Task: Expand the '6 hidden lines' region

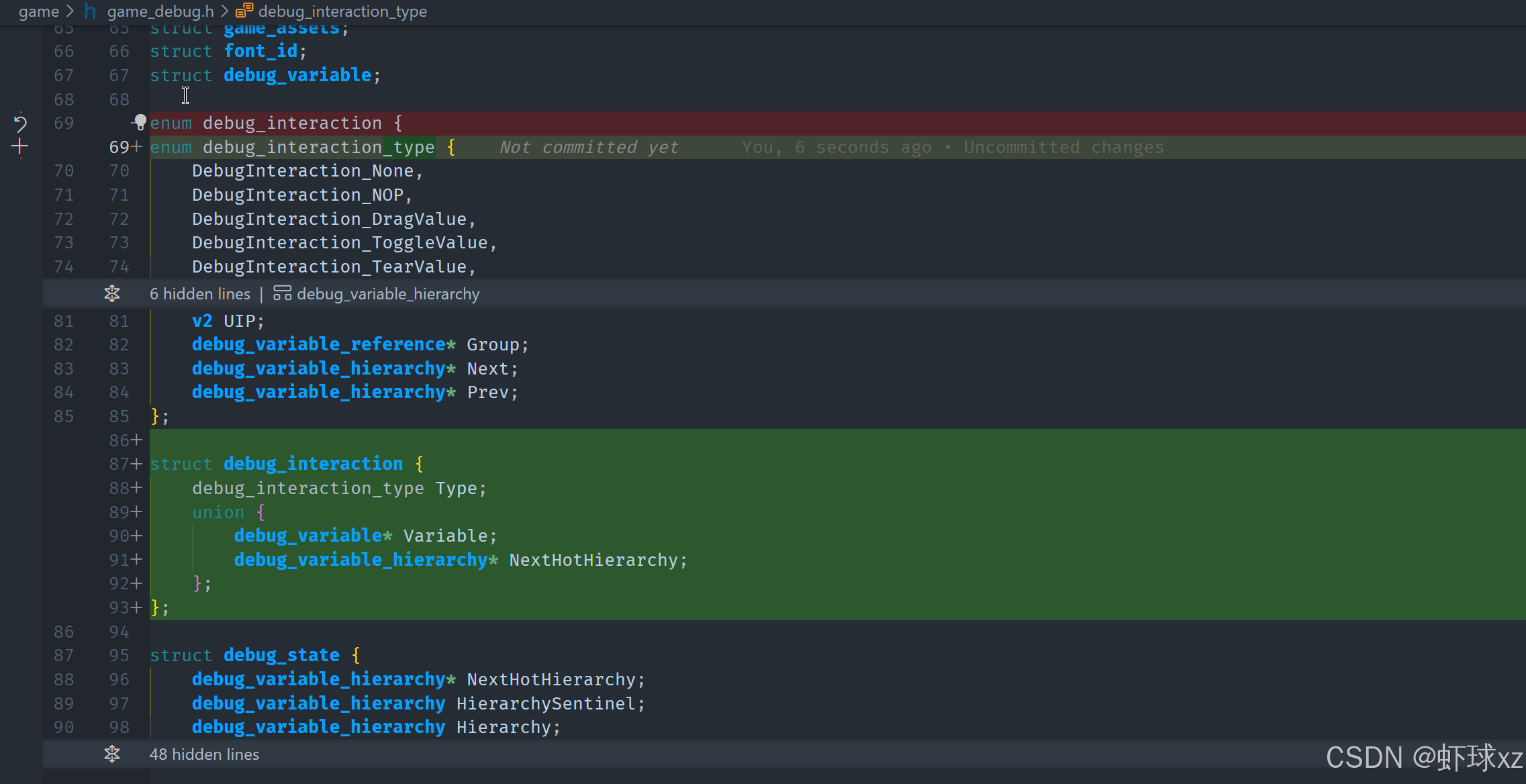Action: pos(200,293)
